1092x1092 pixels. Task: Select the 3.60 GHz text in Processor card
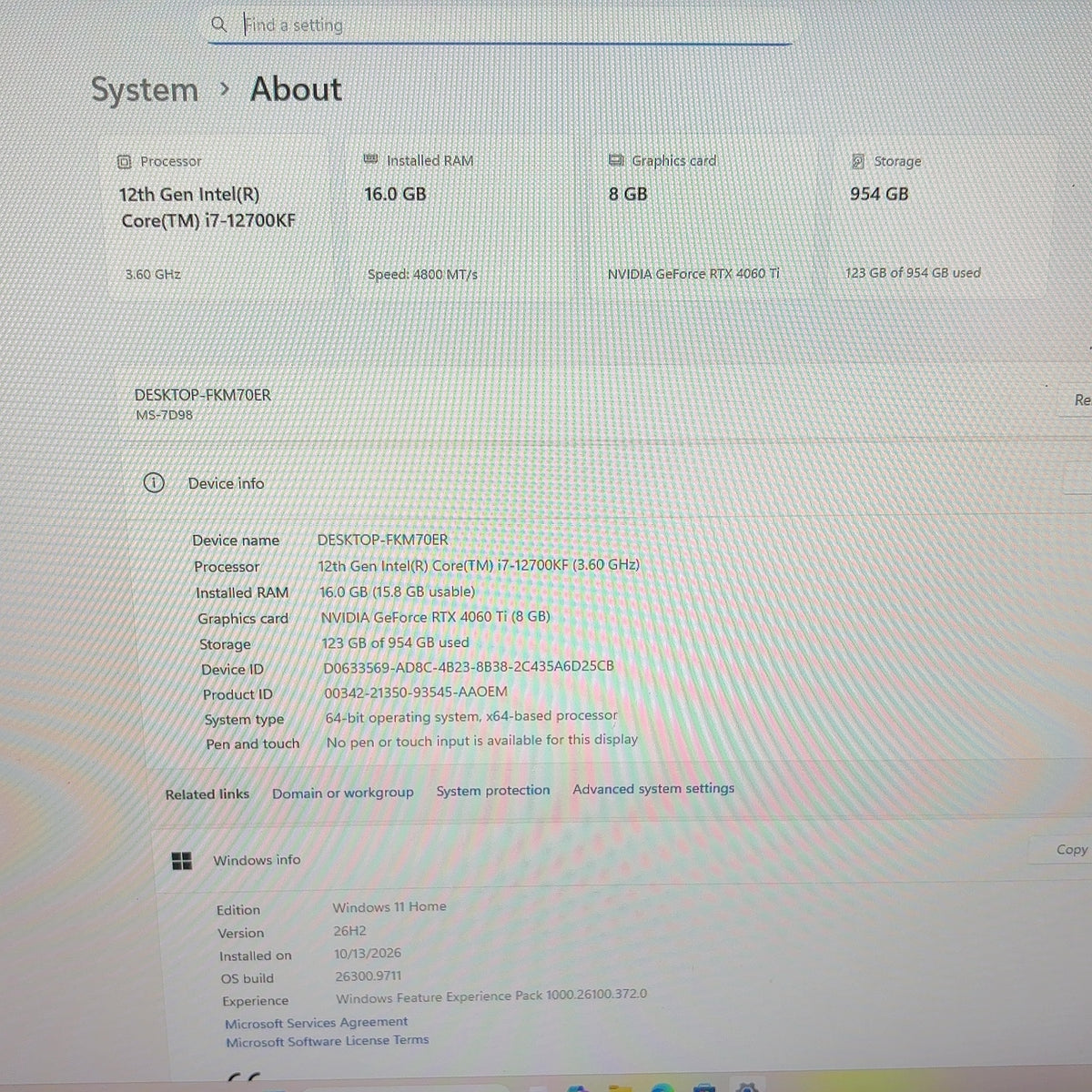(x=153, y=274)
